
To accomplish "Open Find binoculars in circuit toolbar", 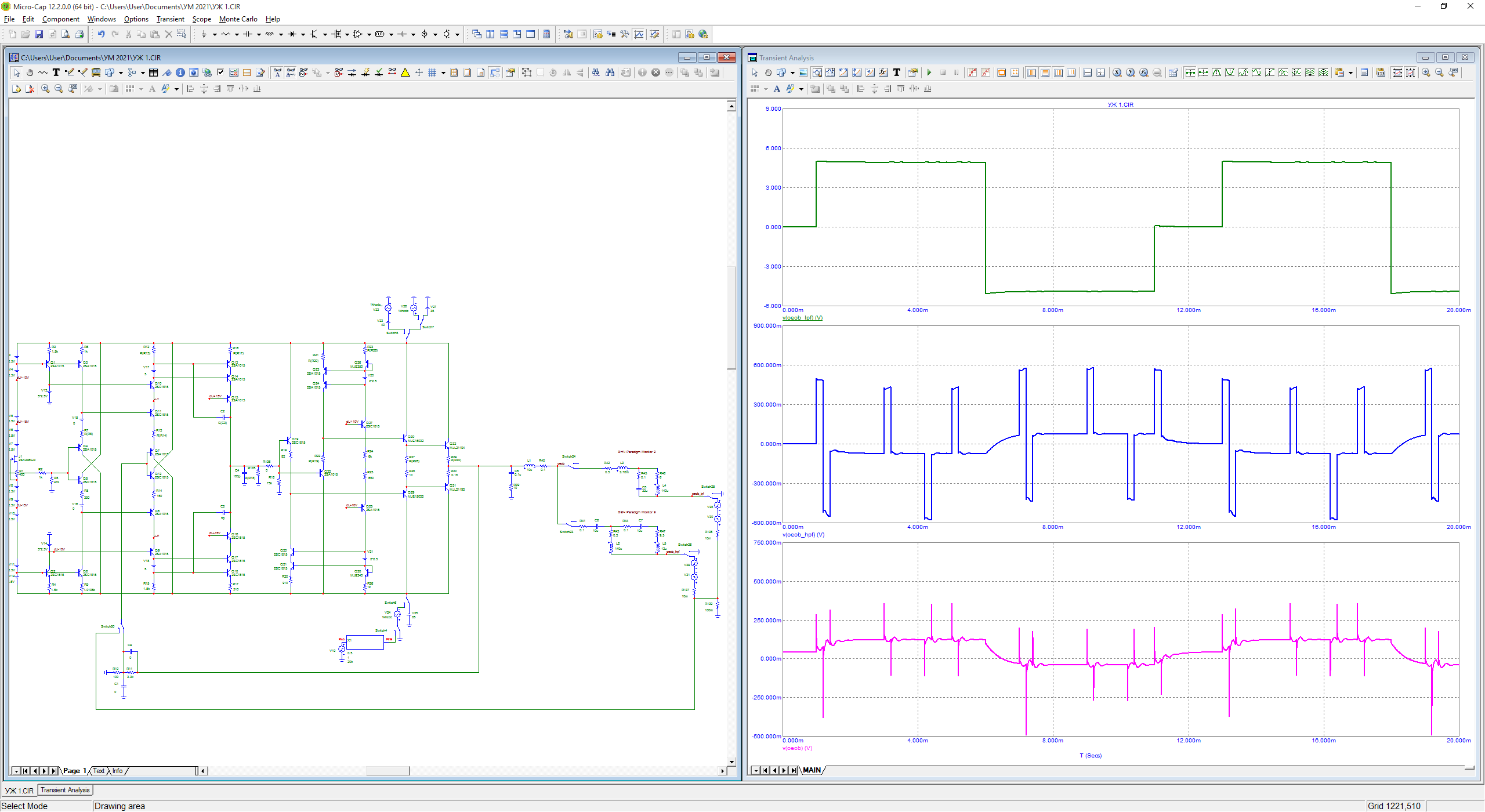I will 610,72.
